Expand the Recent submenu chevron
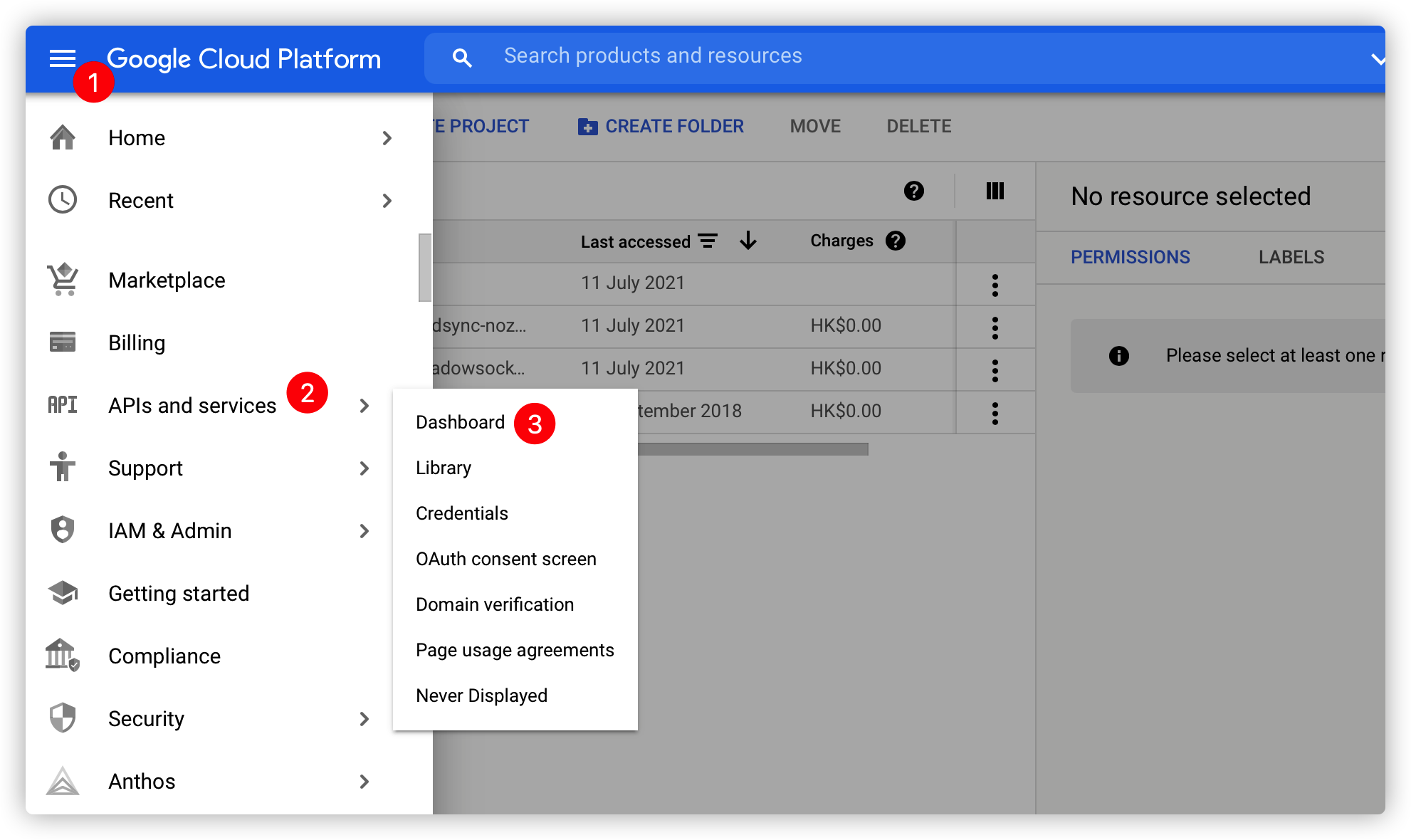The image size is (1411, 840). coord(387,201)
